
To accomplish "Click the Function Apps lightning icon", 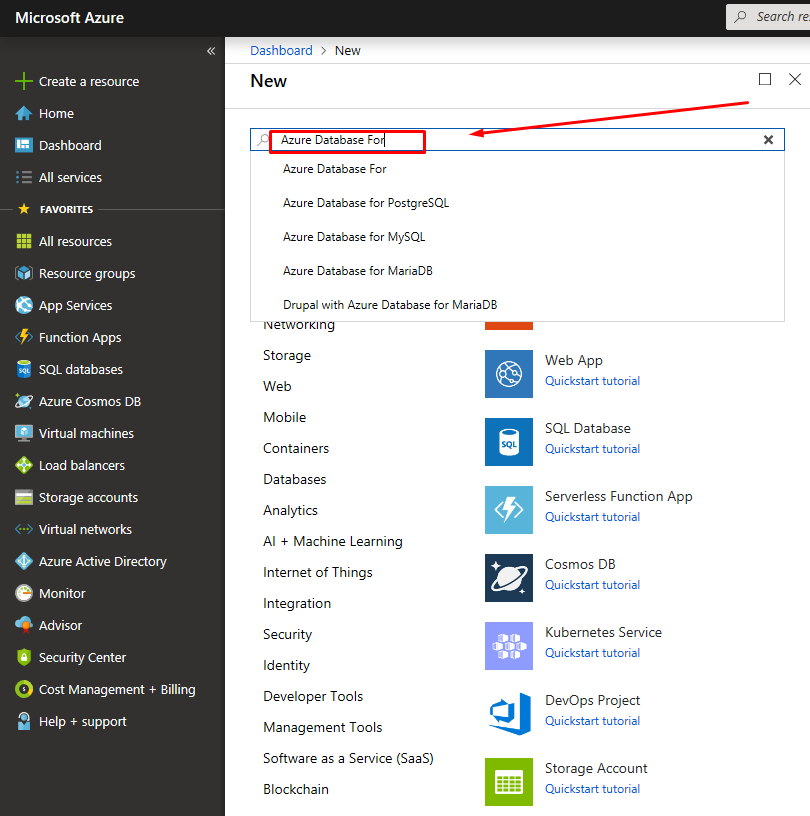I will point(24,337).
